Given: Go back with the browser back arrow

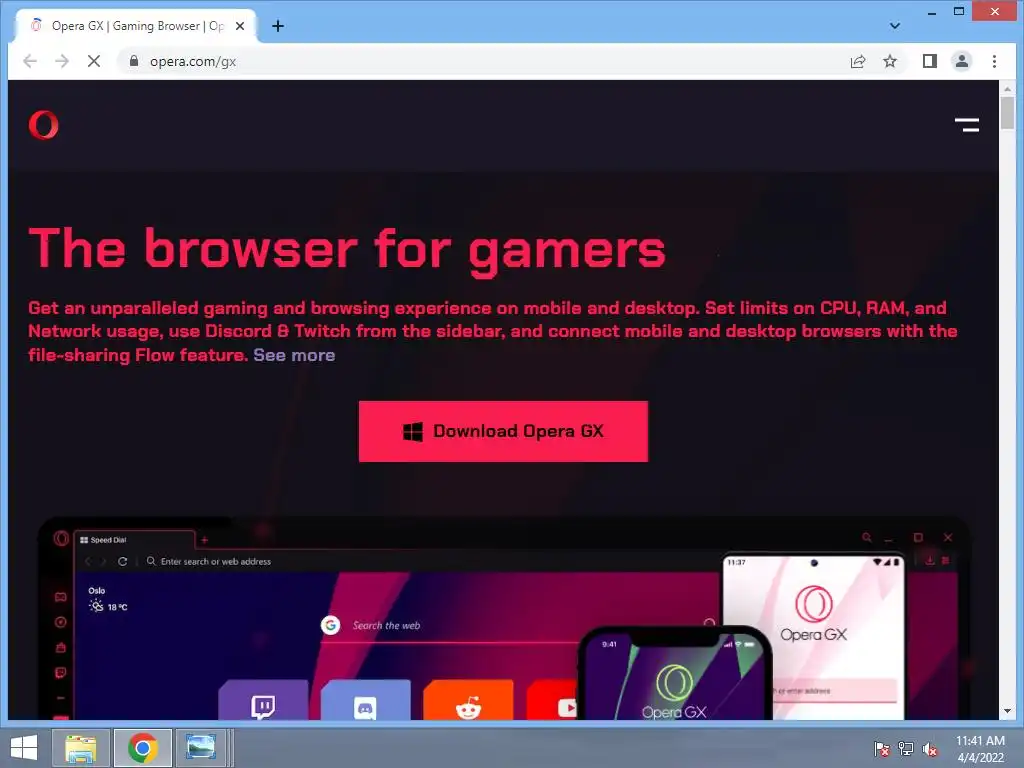Looking at the screenshot, I should point(30,61).
